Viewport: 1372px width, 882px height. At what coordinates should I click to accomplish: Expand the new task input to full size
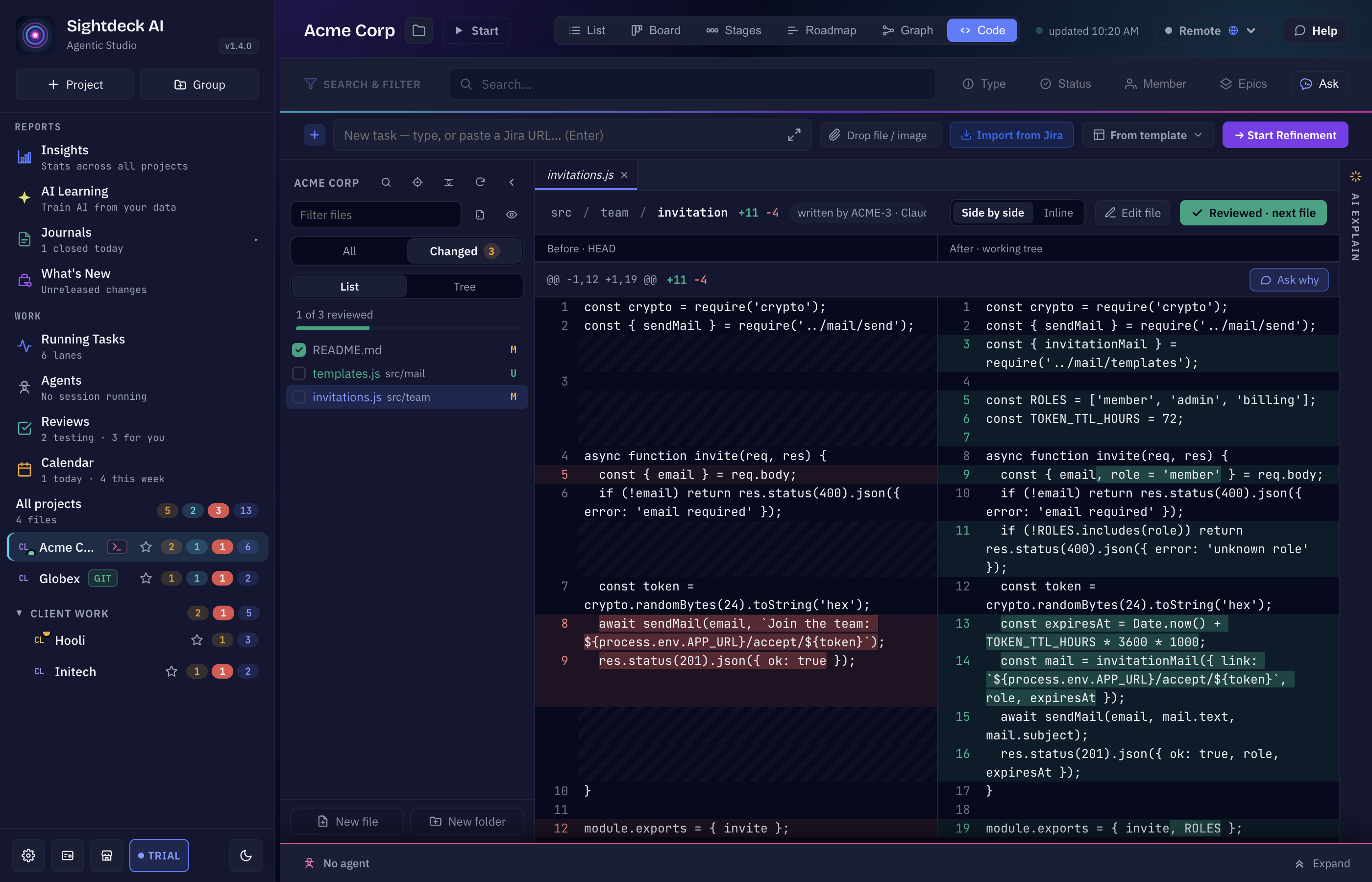[x=794, y=135]
